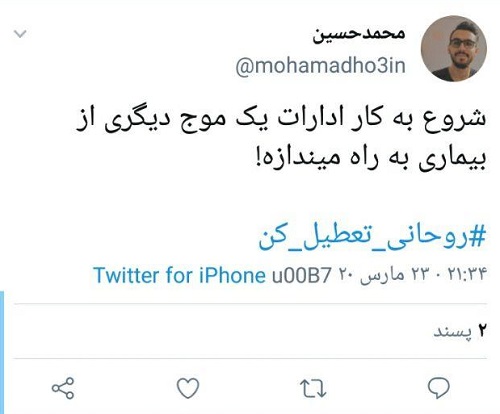Visit the @mohamadho3in handle
The height and width of the screenshot is (414, 500).
coord(320,66)
